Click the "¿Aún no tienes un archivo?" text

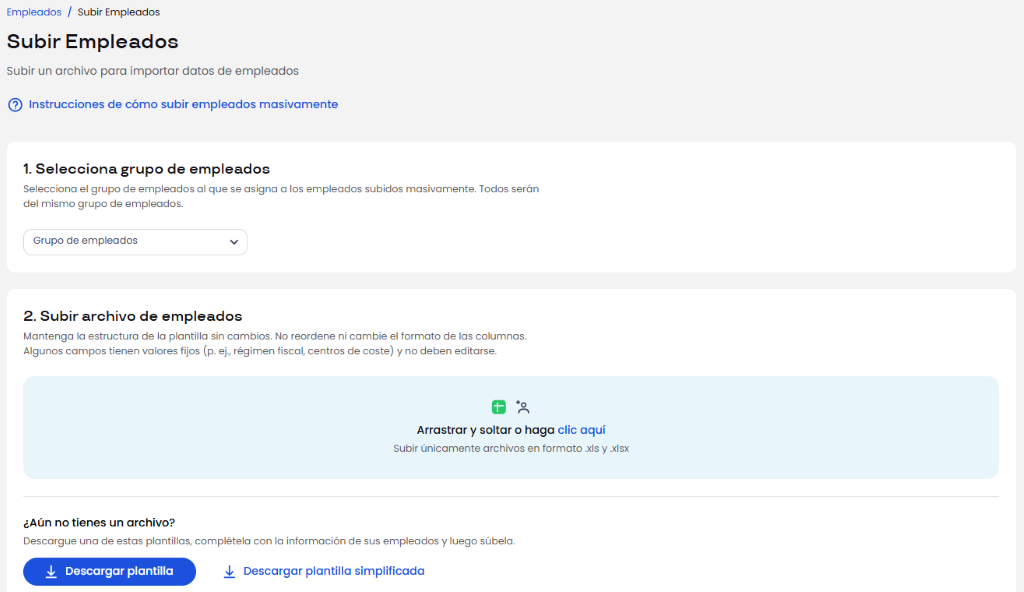99,522
